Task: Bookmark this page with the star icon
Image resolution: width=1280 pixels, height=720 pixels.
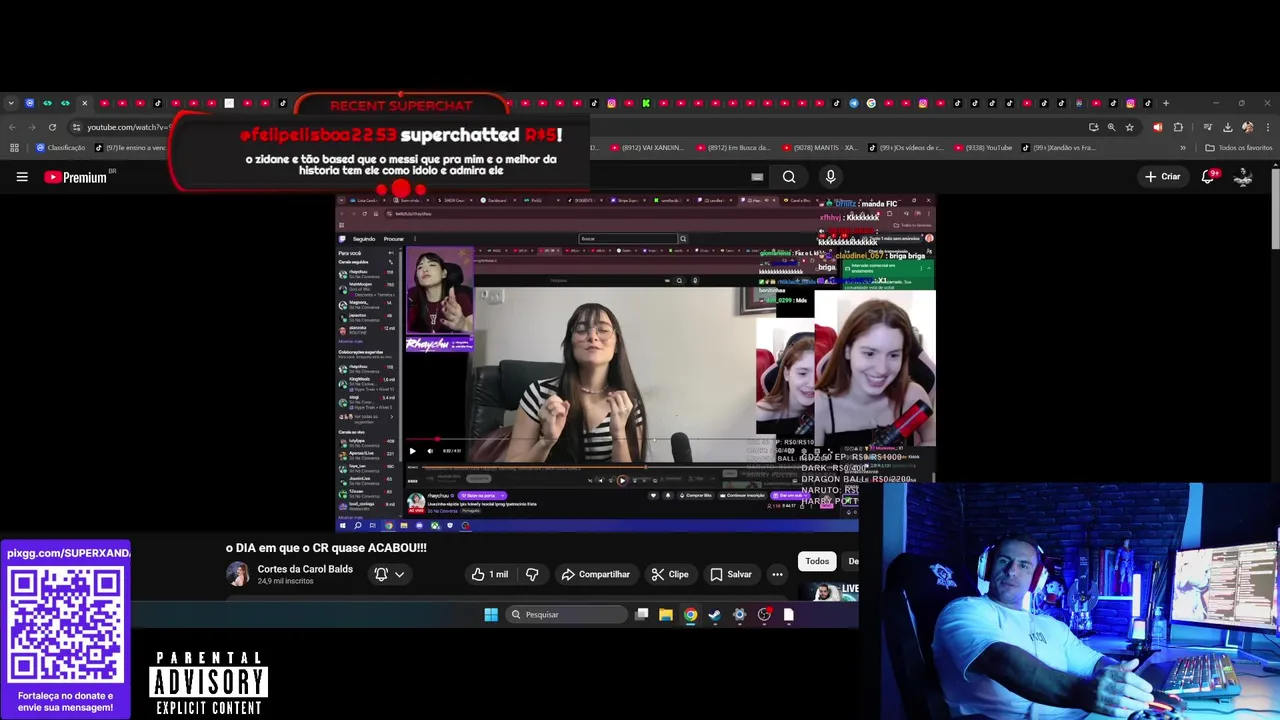Action: [1129, 127]
